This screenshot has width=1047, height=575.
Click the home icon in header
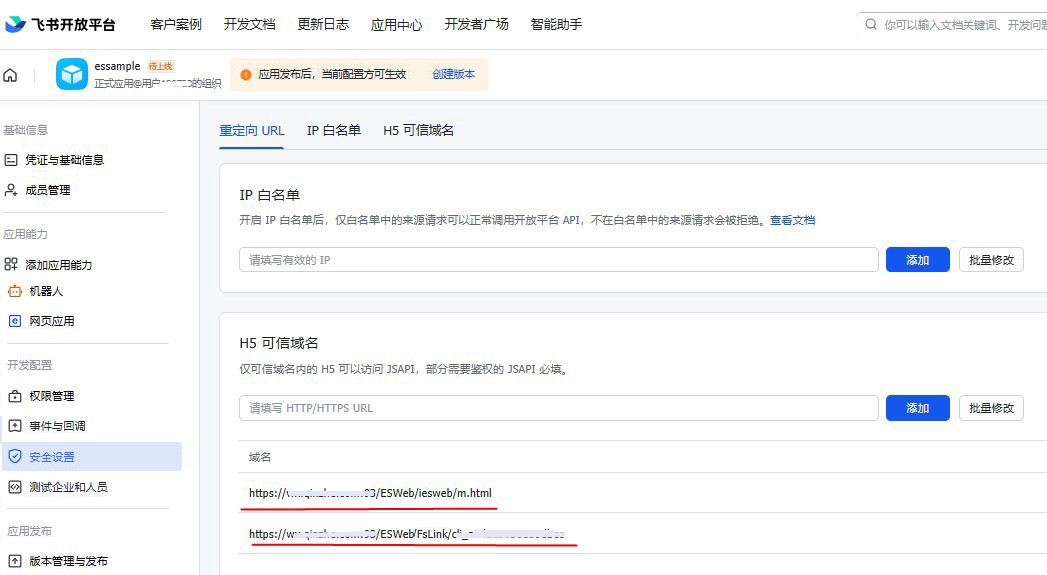(11, 75)
